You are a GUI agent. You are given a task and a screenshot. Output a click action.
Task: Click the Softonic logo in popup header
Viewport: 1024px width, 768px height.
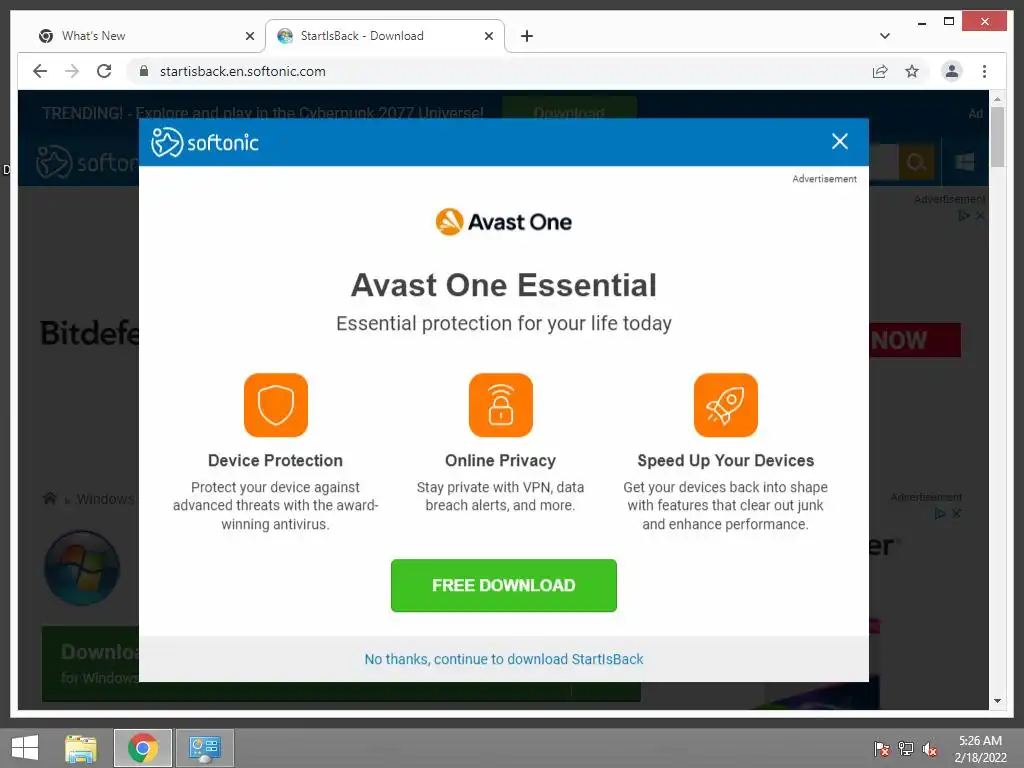[x=205, y=142]
